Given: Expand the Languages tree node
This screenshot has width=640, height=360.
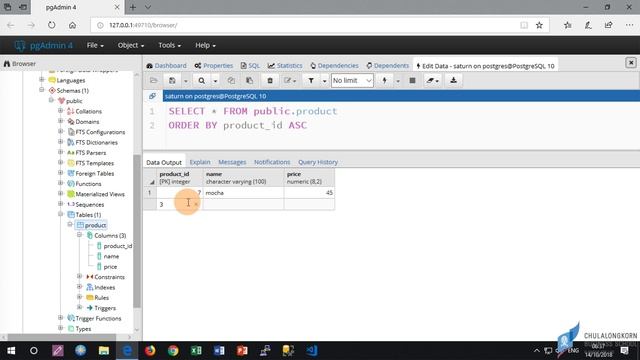Looking at the screenshot, I should (x=42, y=80).
